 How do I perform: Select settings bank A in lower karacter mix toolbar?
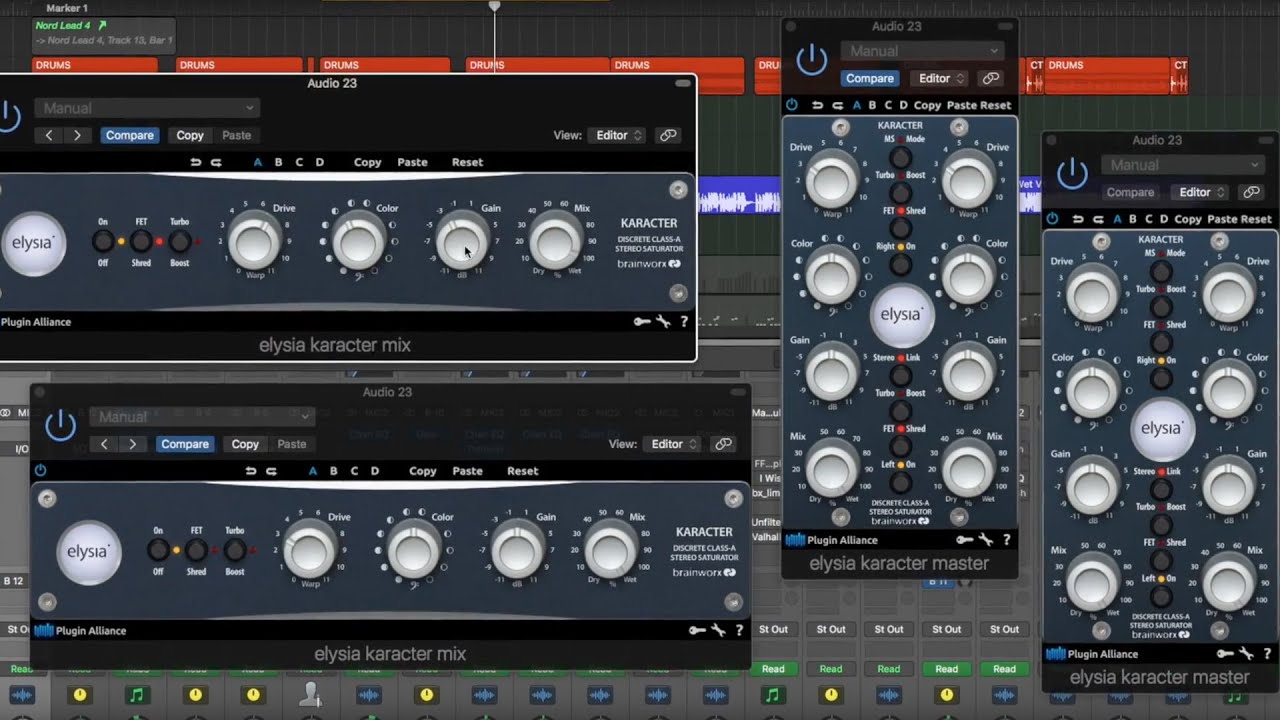(313, 471)
